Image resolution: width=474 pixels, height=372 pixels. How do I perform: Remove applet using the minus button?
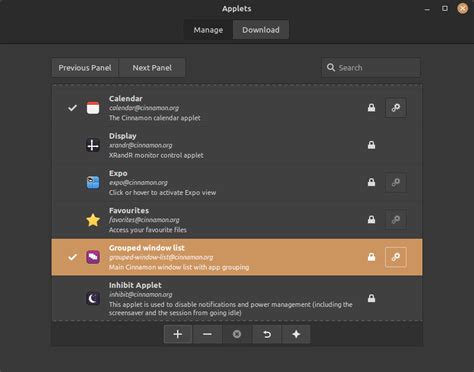(x=207, y=334)
